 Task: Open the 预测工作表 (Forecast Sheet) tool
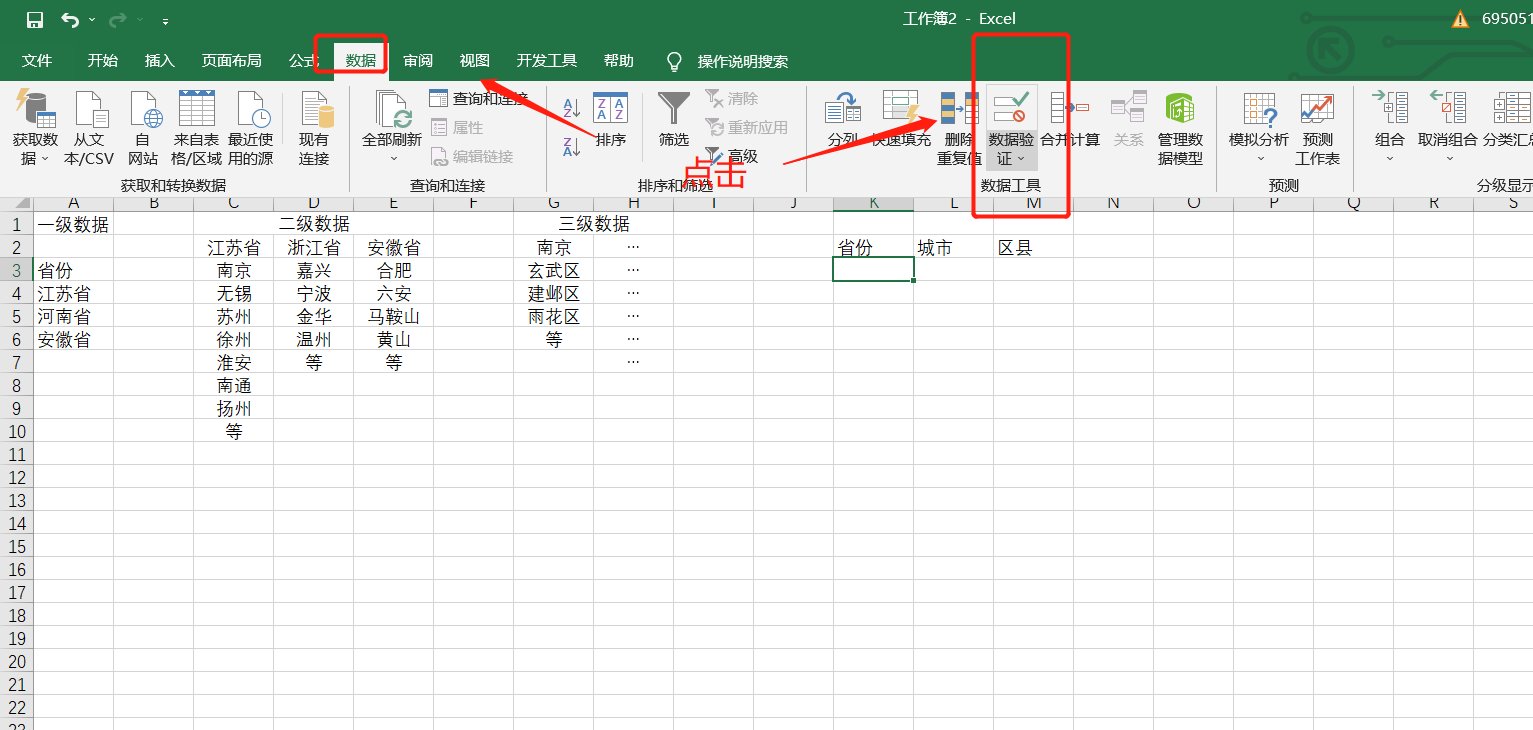coord(1316,127)
